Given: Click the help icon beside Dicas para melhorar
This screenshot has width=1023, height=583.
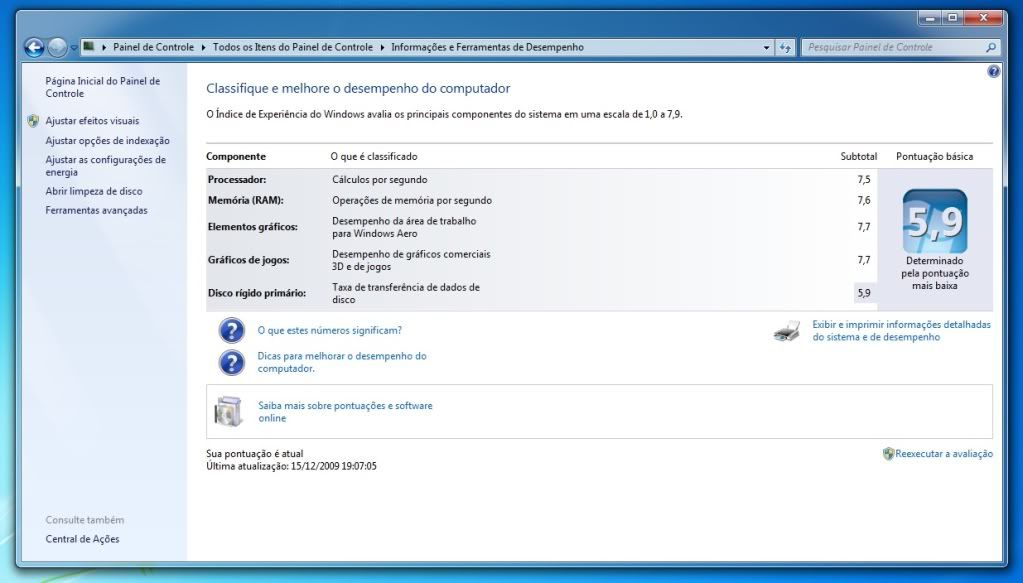Looking at the screenshot, I should point(231,362).
